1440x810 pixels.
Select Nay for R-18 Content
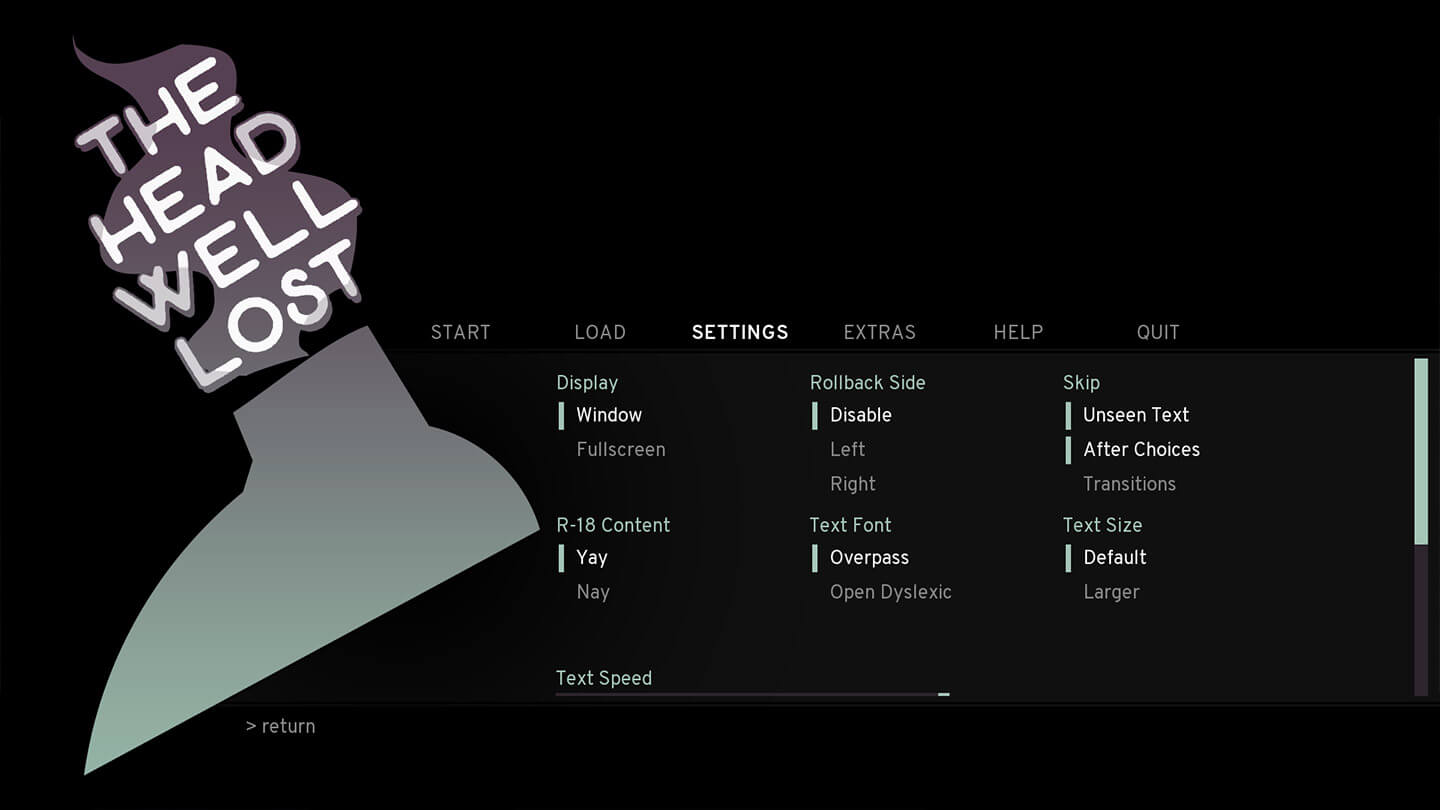[593, 592]
